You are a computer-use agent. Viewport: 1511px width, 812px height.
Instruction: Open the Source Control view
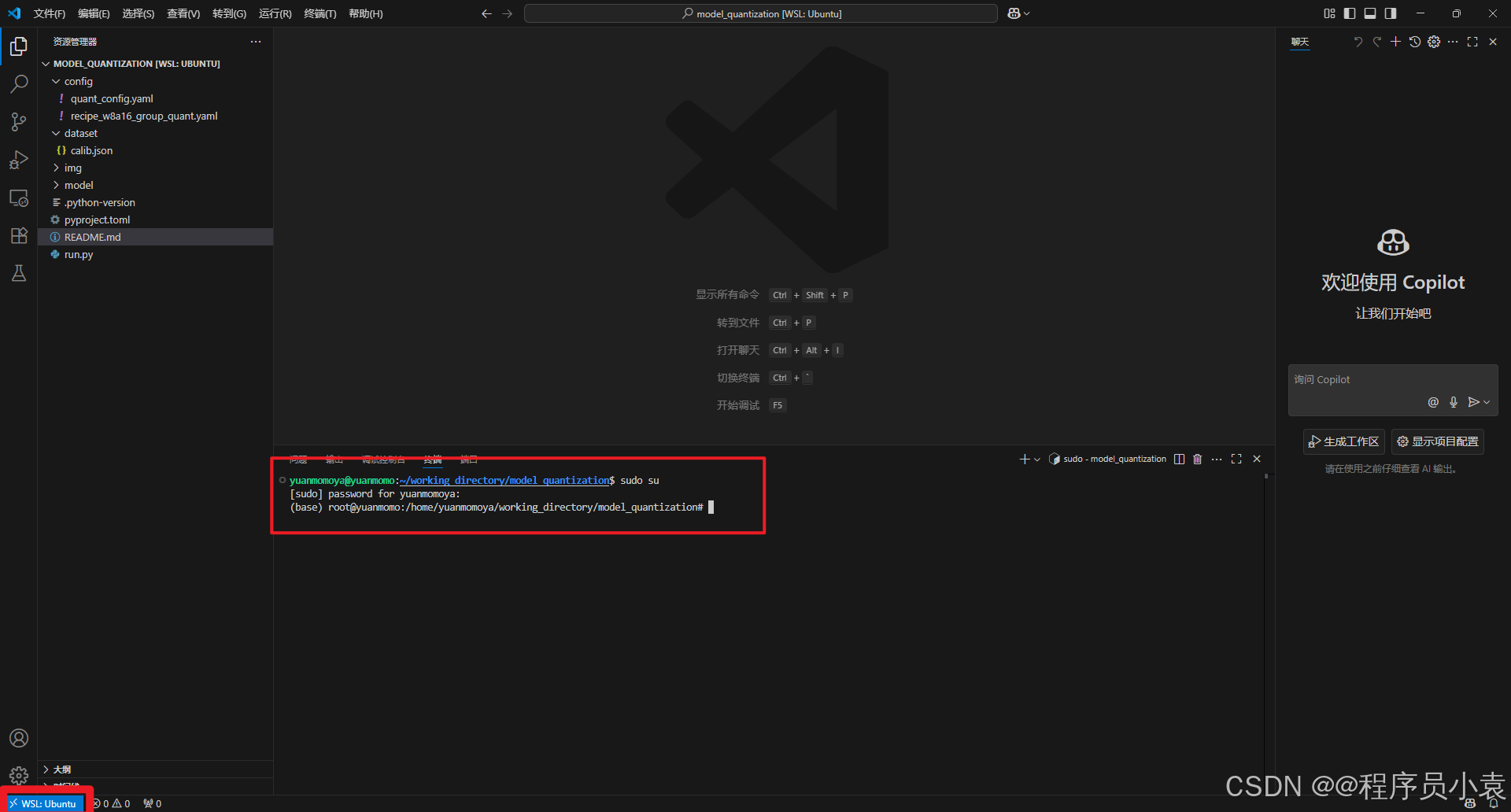coord(19,121)
